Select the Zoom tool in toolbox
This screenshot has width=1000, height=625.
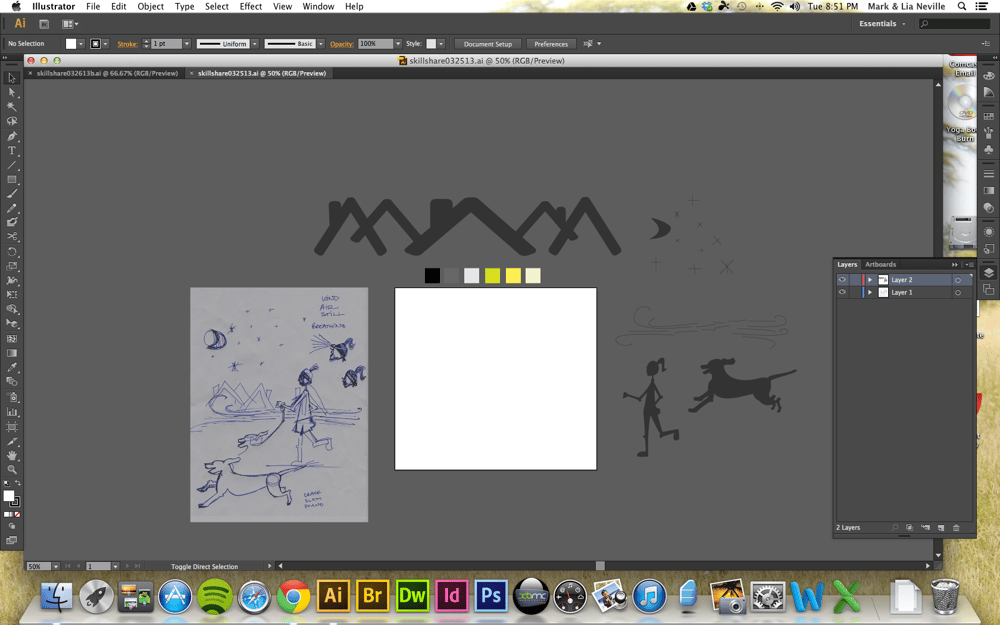[11, 470]
